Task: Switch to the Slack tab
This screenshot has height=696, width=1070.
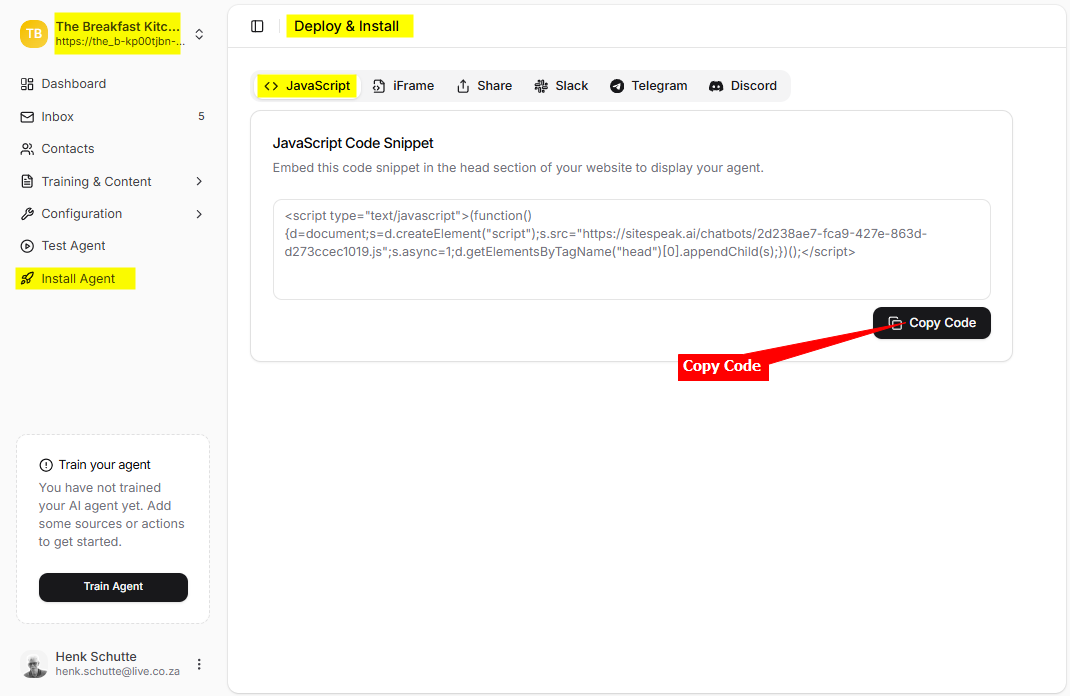Action: (x=562, y=86)
